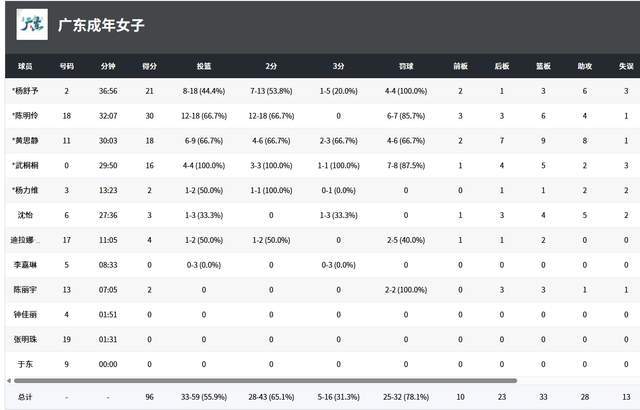Sort by the 得分 column header
Viewport: 640px width, 410px height.
(x=149, y=66)
